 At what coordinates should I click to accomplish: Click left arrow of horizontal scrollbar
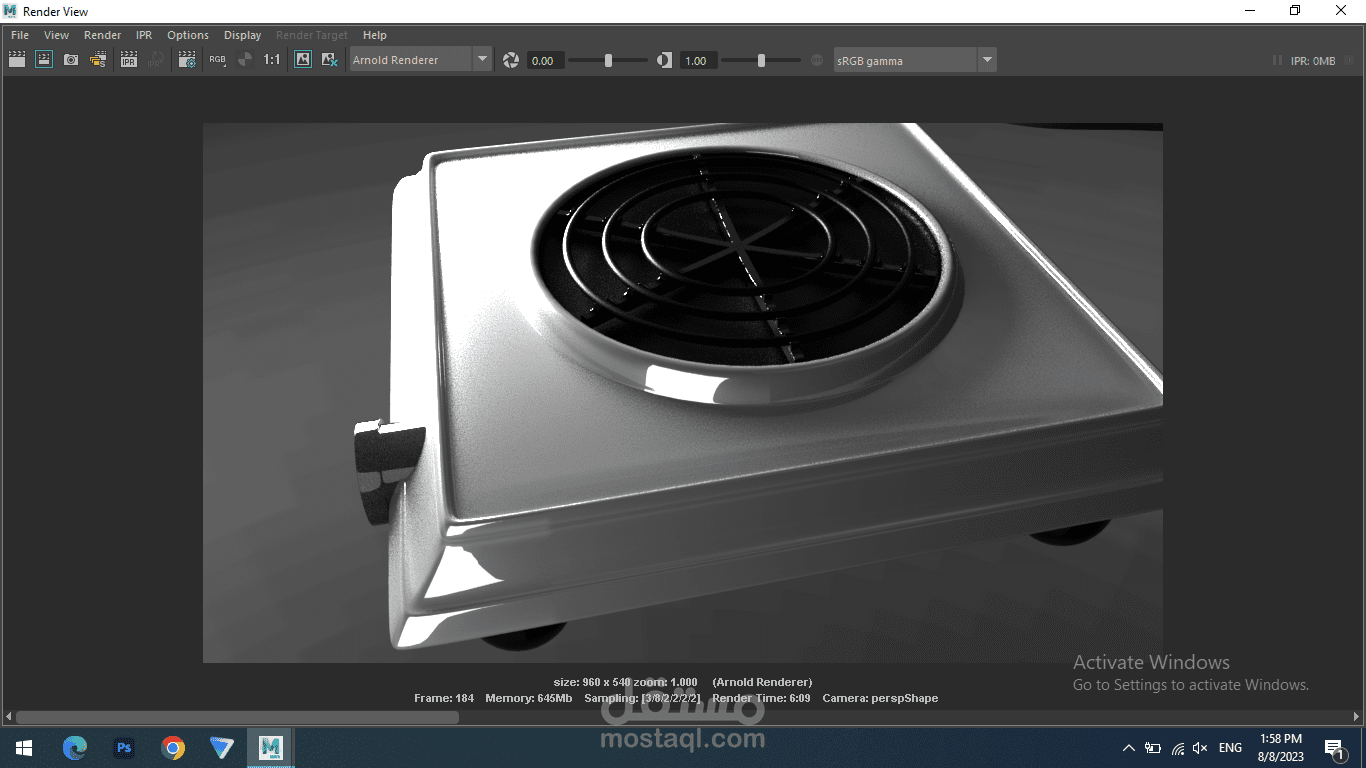click(x=8, y=717)
